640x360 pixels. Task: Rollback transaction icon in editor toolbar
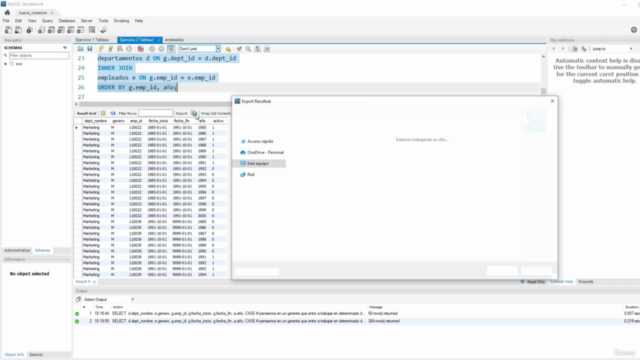[161, 49]
